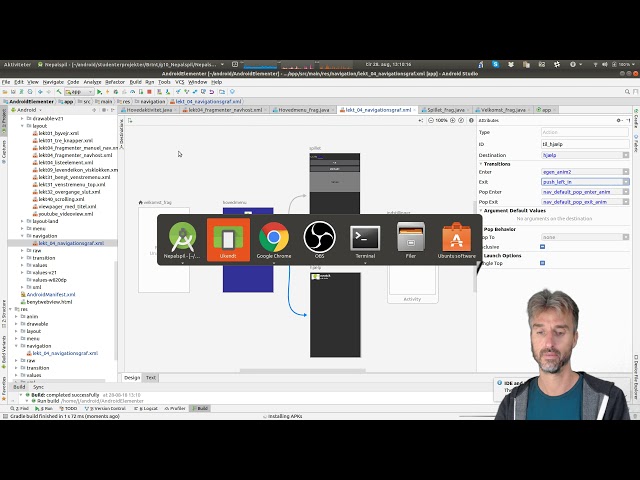Image resolution: width=640 pixels, height=480 pixels.
Task: Select the Design editor tab
Action: coord(132,378)
